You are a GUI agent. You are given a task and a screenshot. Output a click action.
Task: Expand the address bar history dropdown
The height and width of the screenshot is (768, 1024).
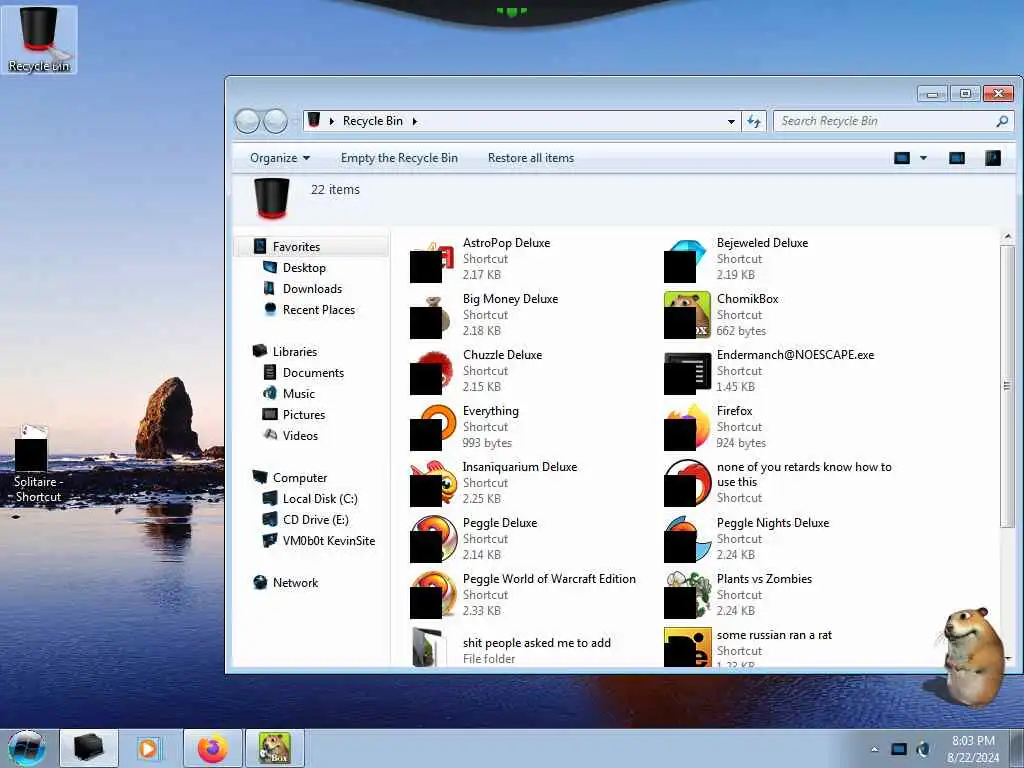coord(731,121)
